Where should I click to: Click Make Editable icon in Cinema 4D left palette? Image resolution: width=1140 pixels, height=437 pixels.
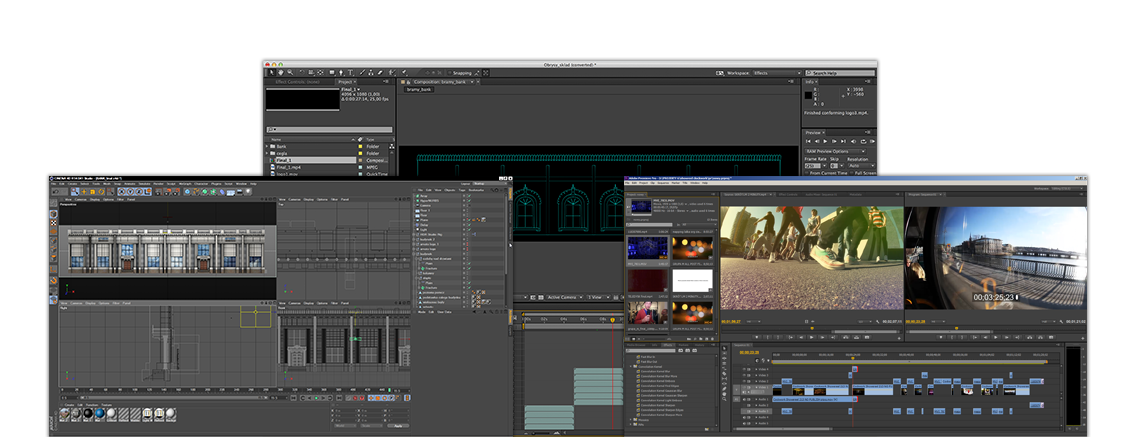pos(53,203)
